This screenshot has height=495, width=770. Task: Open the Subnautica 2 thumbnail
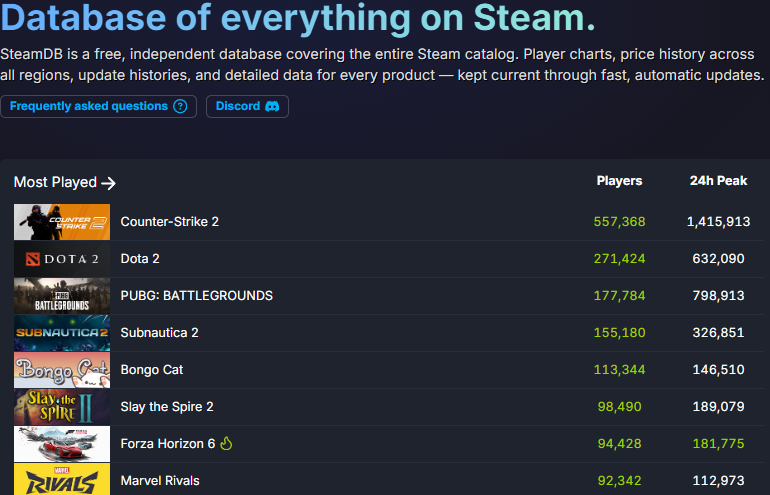click(x=62, y=332)
